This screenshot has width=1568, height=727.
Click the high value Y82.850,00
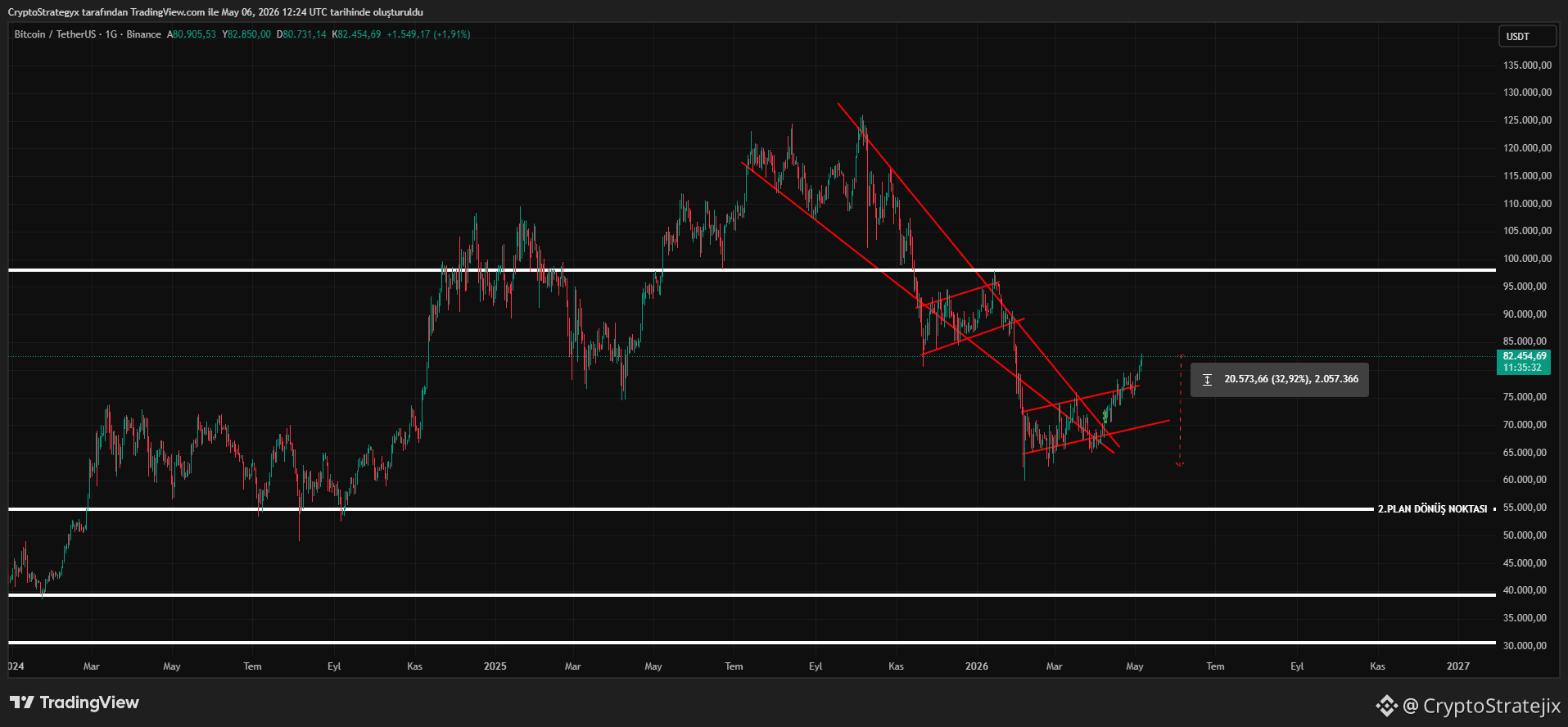246,34
